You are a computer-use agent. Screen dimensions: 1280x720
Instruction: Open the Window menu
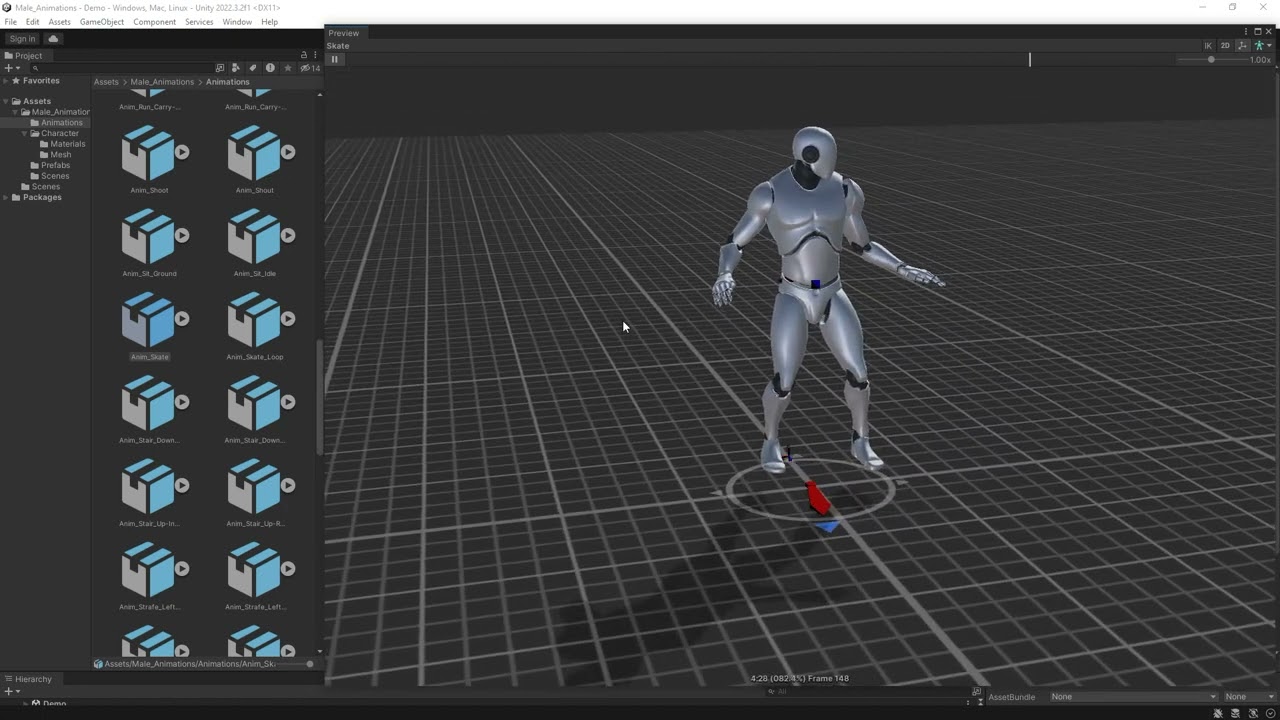(x=237, y=21)
